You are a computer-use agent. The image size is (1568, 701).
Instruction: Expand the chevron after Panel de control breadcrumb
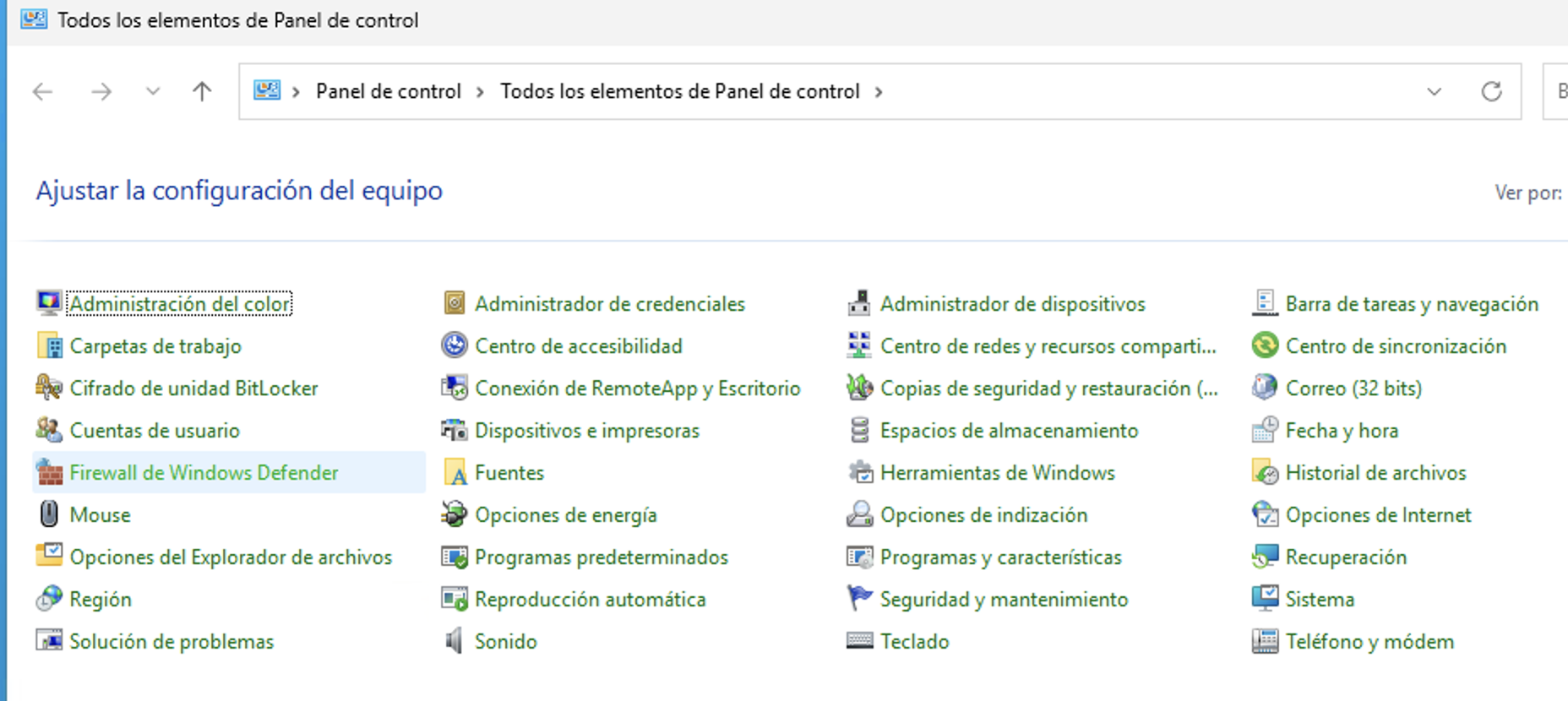coord(480,91)
